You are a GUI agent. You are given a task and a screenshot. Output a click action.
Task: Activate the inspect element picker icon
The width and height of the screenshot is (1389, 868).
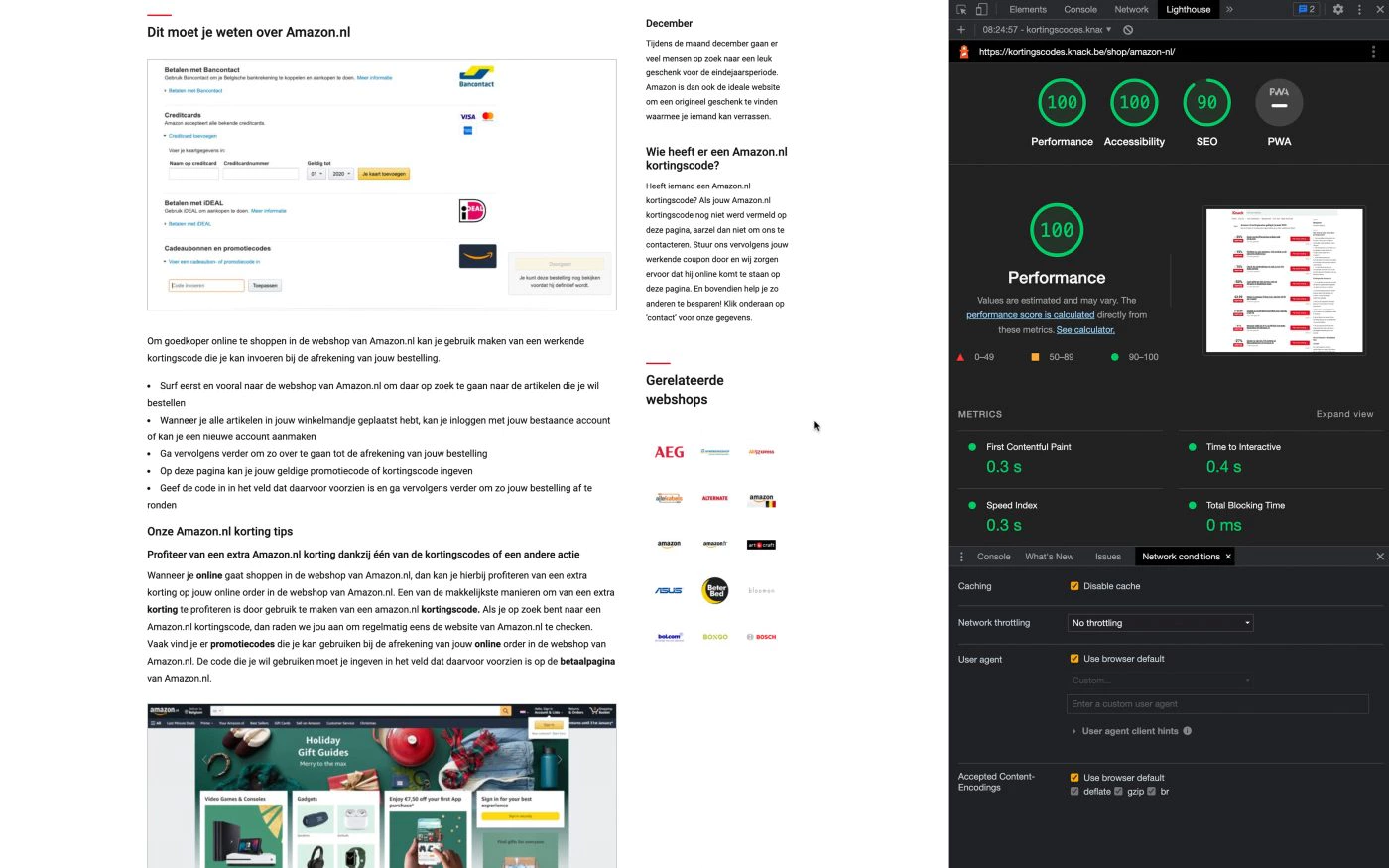[961, 9]
